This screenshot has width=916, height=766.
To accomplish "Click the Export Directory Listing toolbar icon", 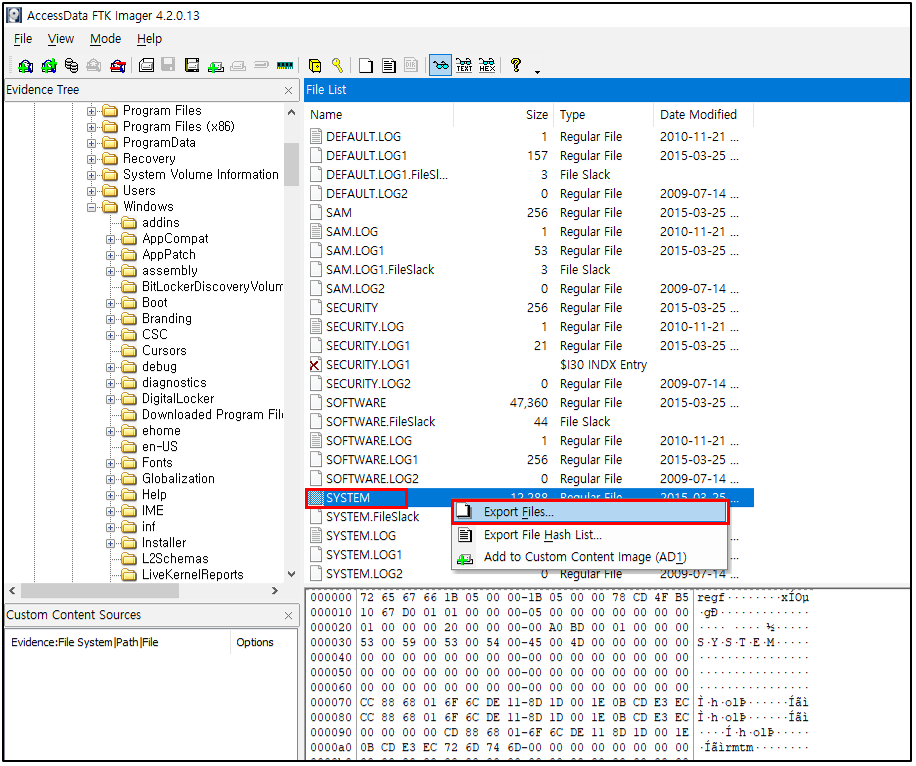I will click(x=411, y=65).
